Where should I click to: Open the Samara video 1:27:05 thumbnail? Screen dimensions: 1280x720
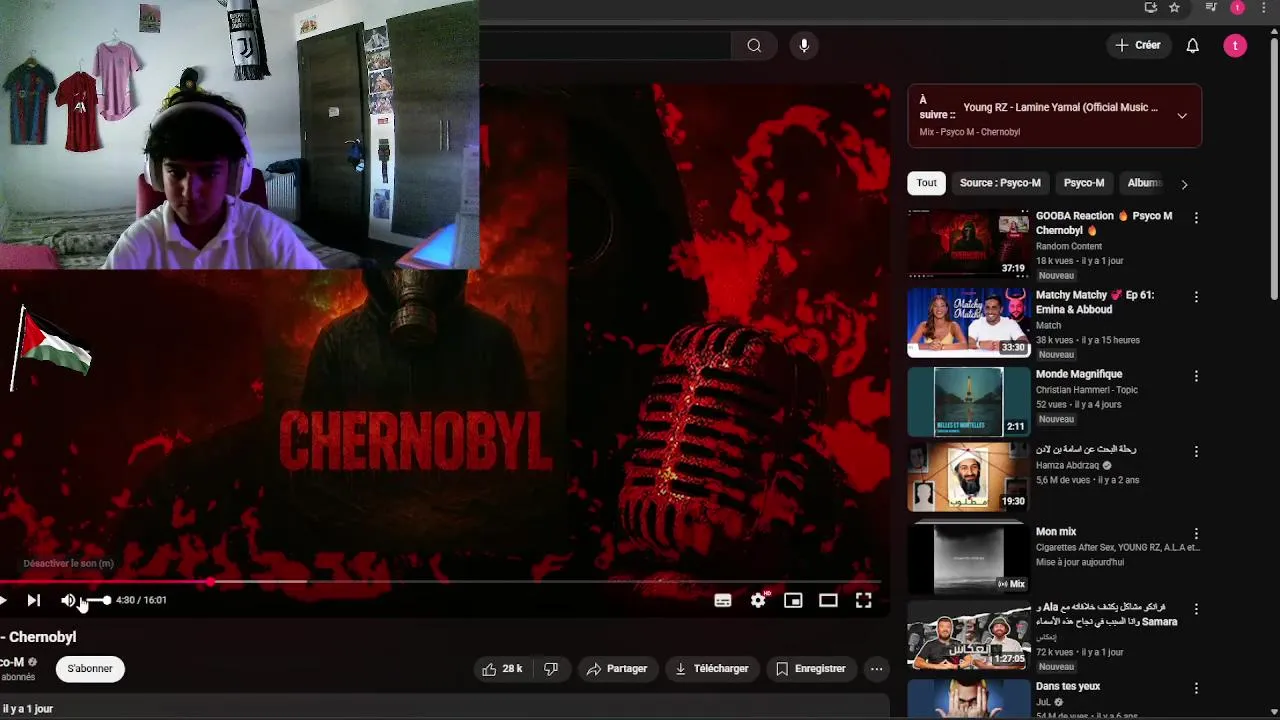click(x=968, y=636)
